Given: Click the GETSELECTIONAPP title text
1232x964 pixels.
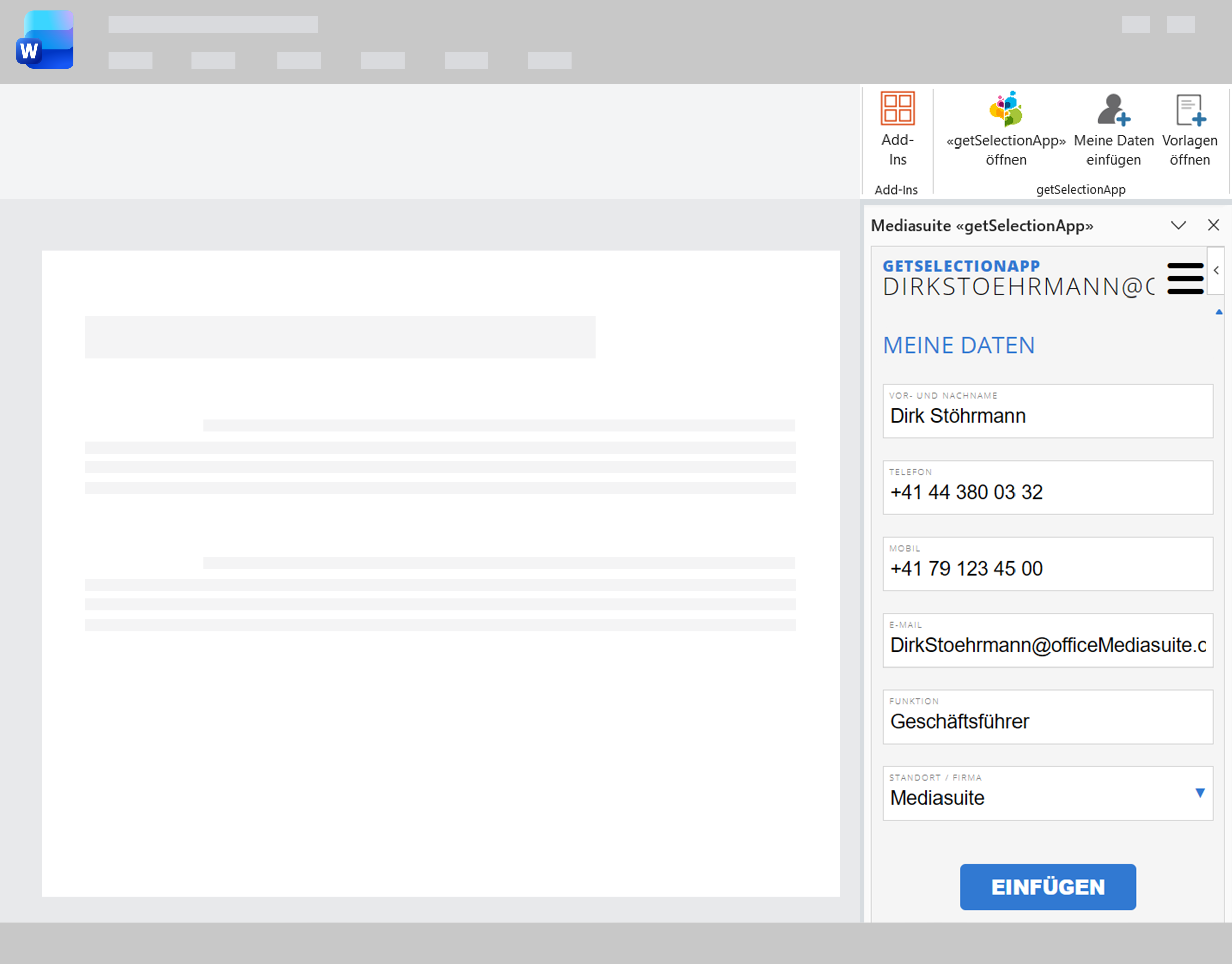Looking at the screenshot, I should click(x=961, y=266).
